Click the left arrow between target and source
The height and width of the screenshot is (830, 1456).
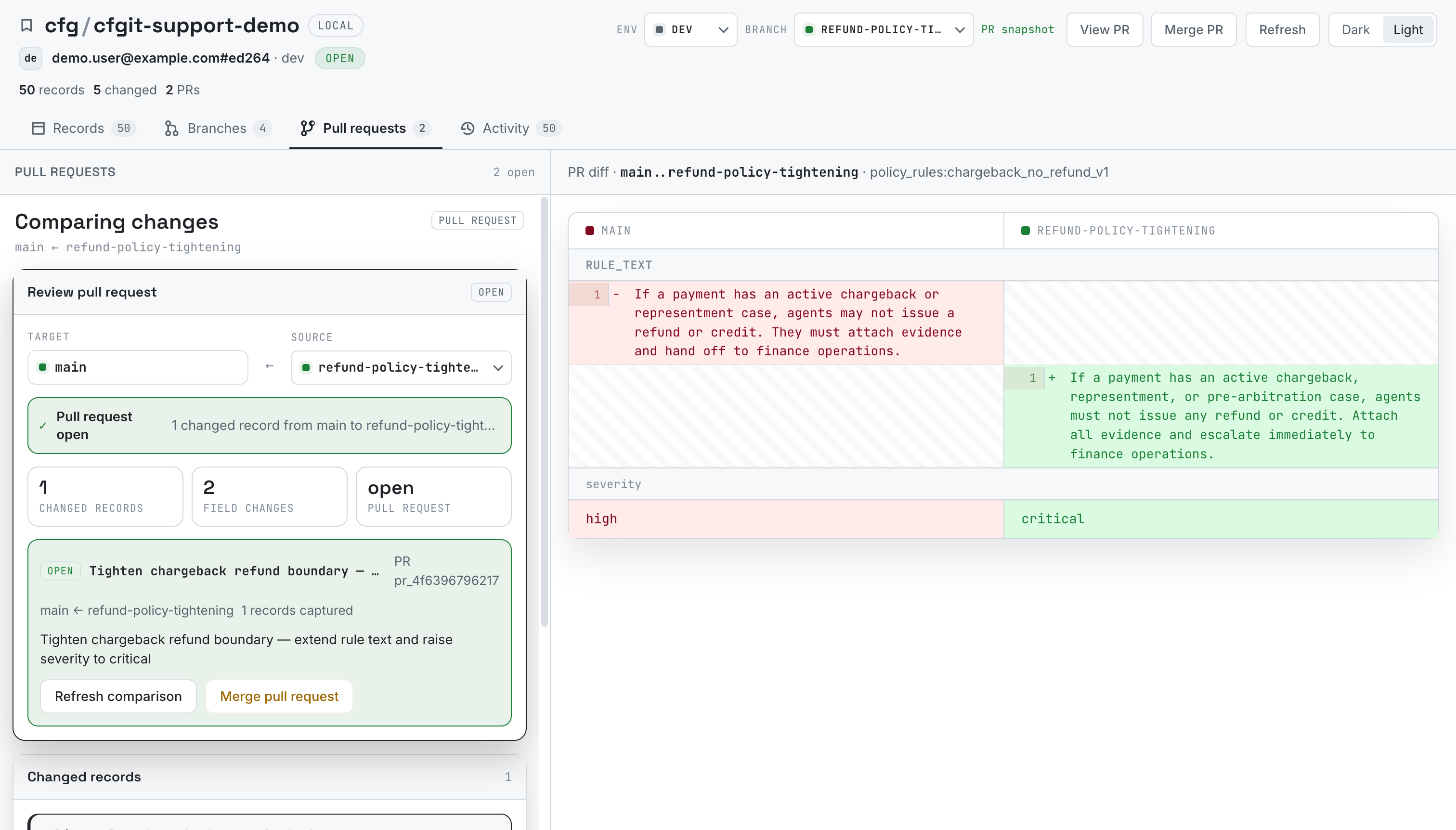click(270, 366)
